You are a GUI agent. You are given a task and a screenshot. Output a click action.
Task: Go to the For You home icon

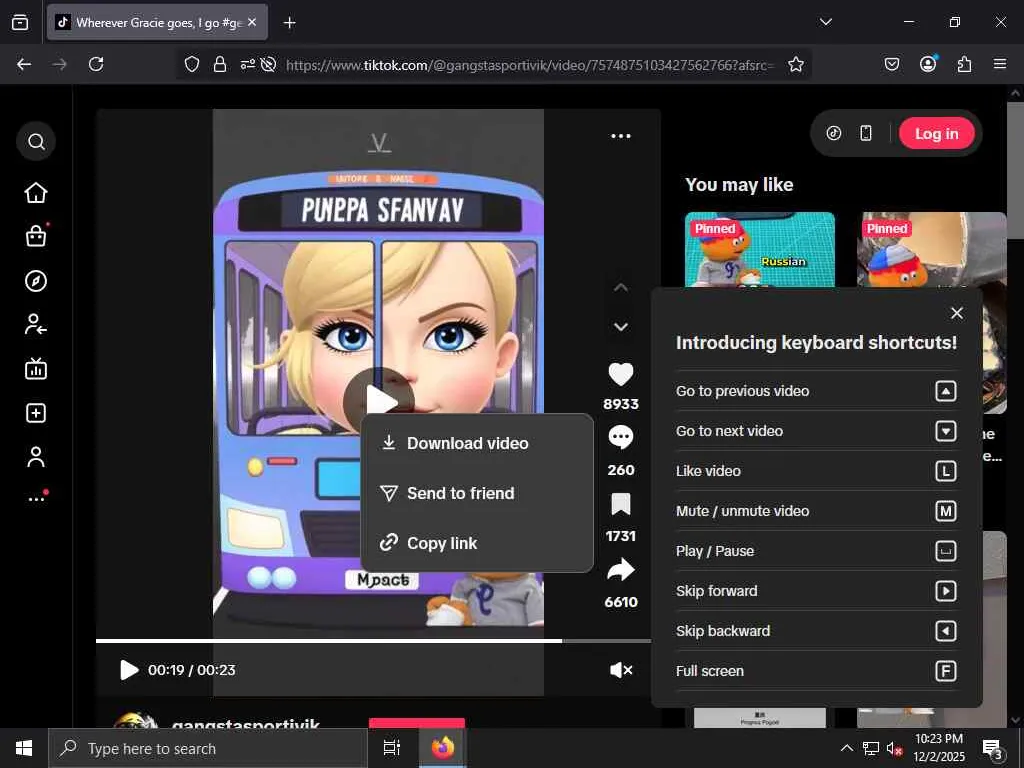tap(36, 193)
